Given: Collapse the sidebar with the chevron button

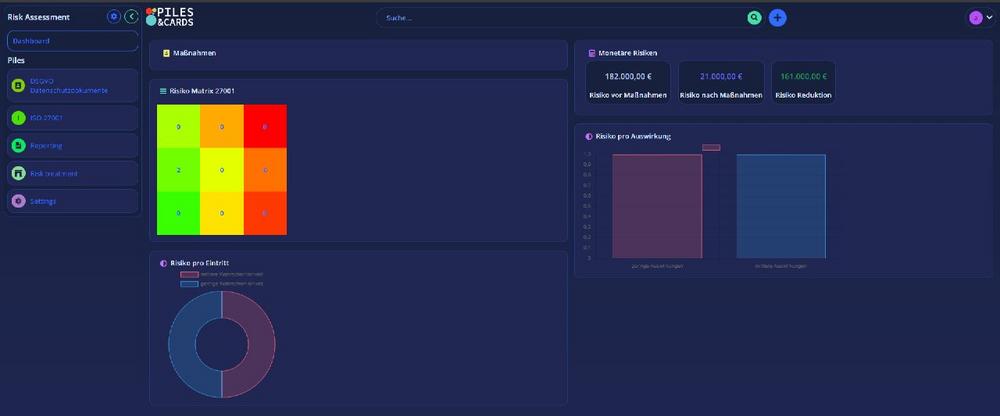Looking at the screenshot, I should coord(131,17).
